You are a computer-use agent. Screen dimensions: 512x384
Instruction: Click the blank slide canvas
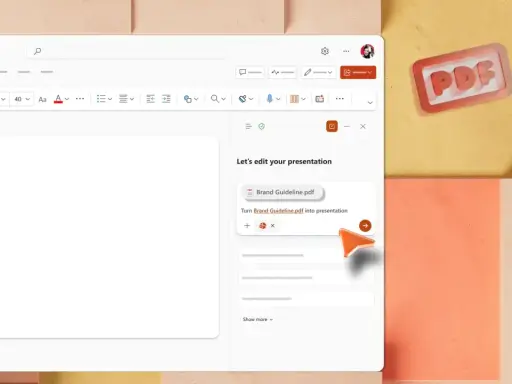point(109,237)
